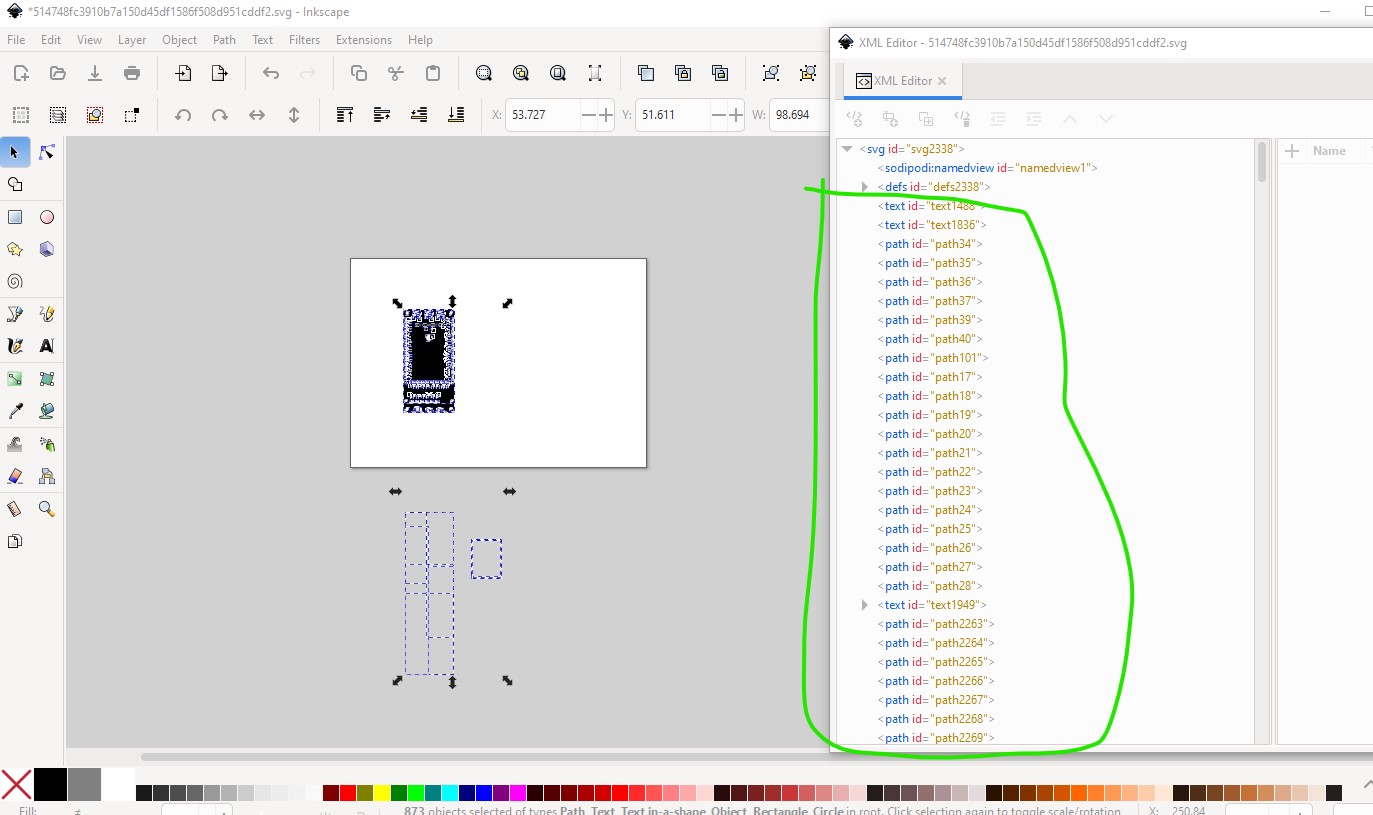Flip selection horizontally
Image resolution: width=1373 pixels, height=815 pixels.
click(x=257, y=115)
